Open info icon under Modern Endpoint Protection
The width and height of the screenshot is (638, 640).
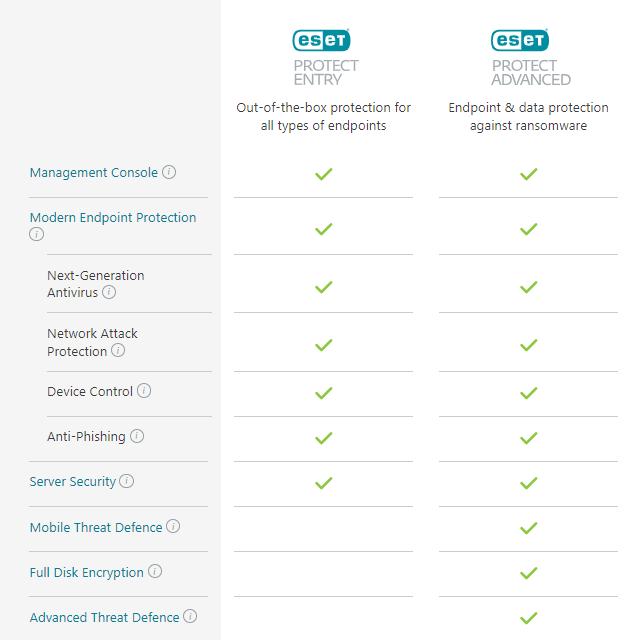(x=36, y=234)
